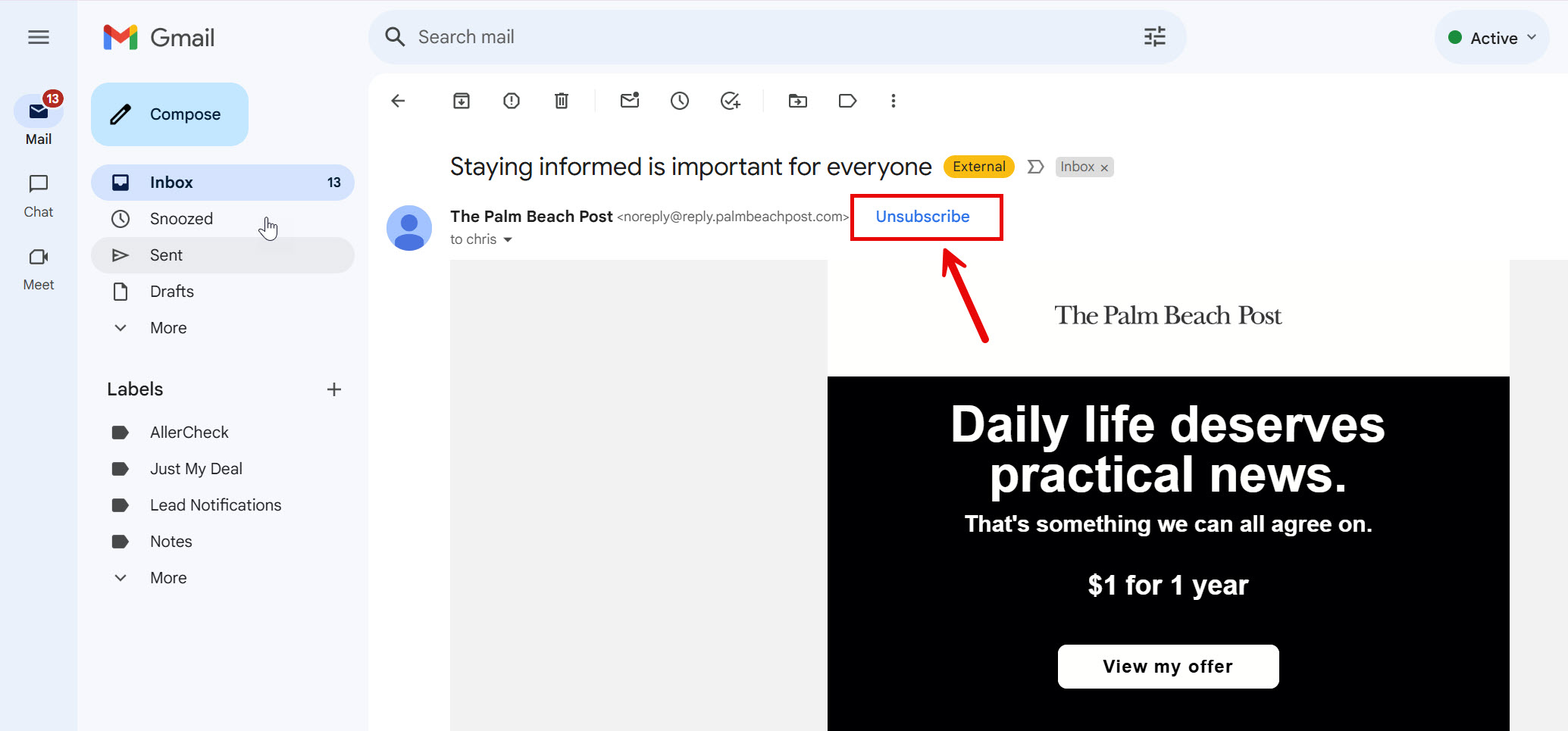The width and height of the screenshot is (1568, 731).
Task: Click the noreply@reply.palmbeachpost.com address
Action: [x=733, y=217]
